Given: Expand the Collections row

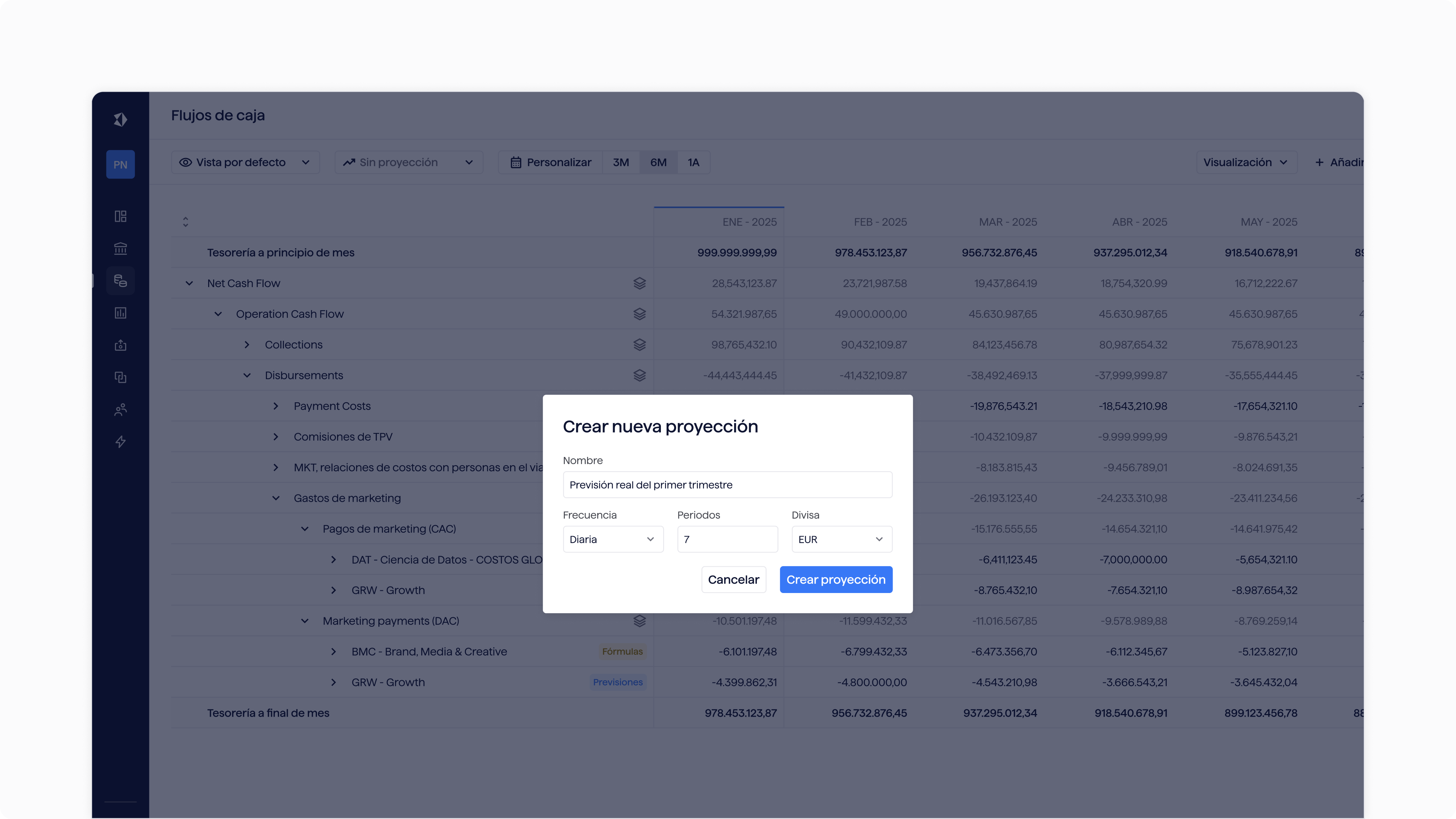Looking at the screenshot, I should click(247, 345).
